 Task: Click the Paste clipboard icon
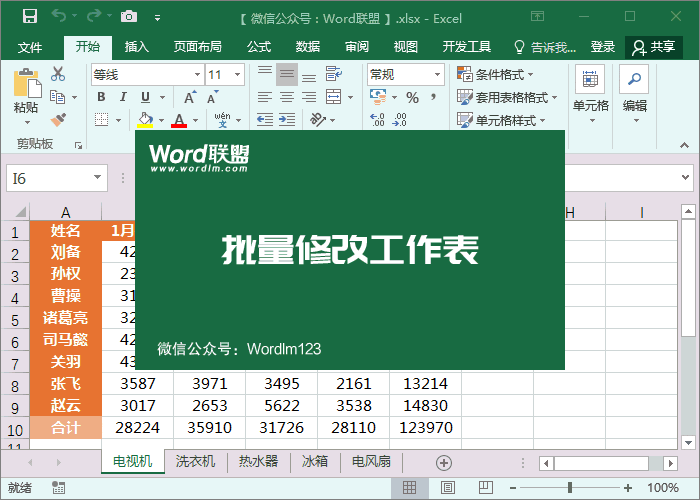coord(27,83)
